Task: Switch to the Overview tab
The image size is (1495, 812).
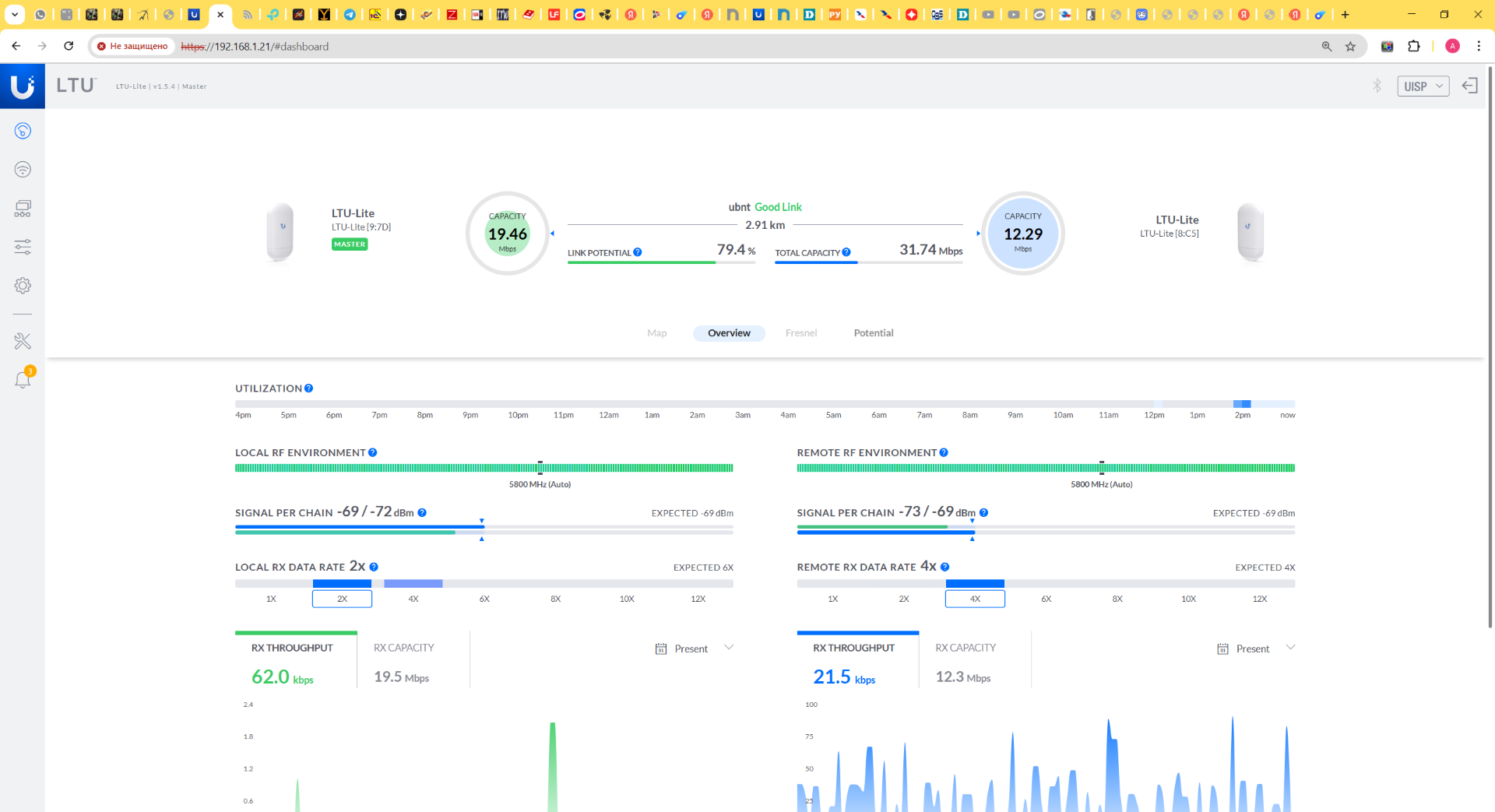Action: pos(729,333)
